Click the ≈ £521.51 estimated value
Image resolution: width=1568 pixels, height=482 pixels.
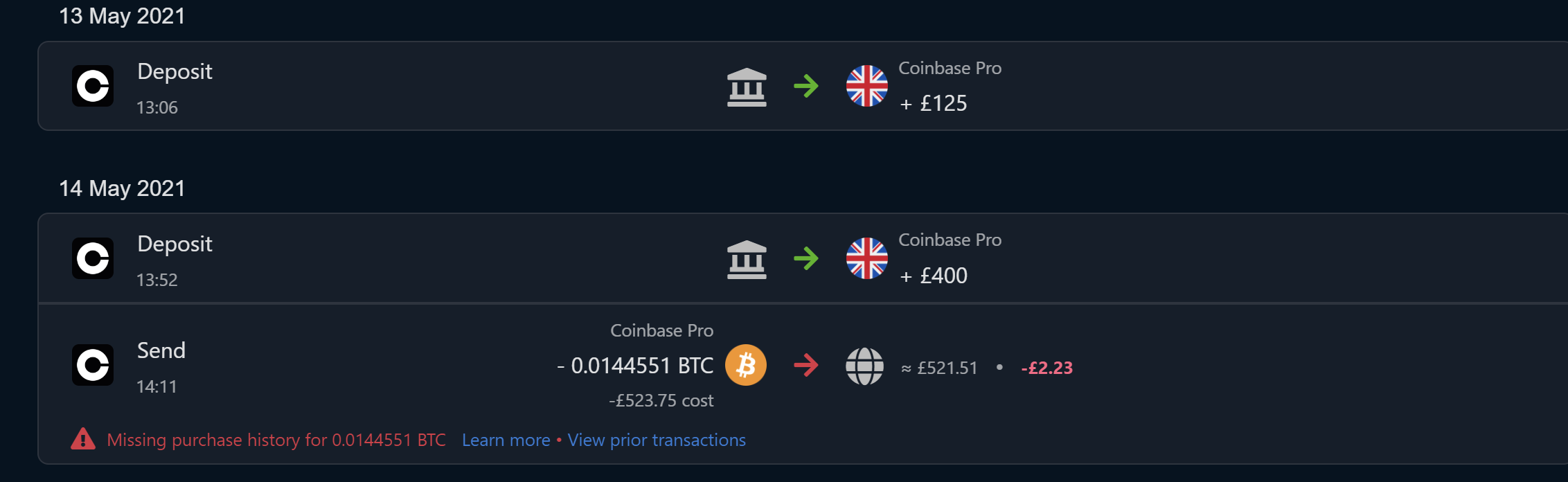click(x=938, y=368)
